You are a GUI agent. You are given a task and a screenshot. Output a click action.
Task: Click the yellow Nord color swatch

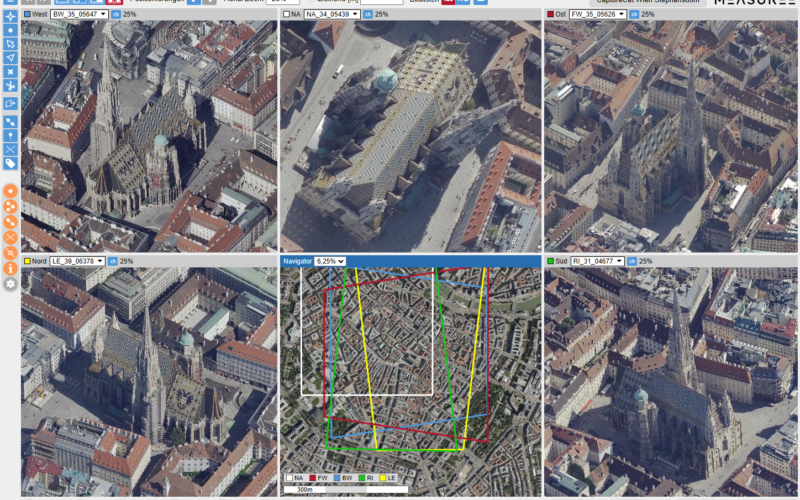28,261
